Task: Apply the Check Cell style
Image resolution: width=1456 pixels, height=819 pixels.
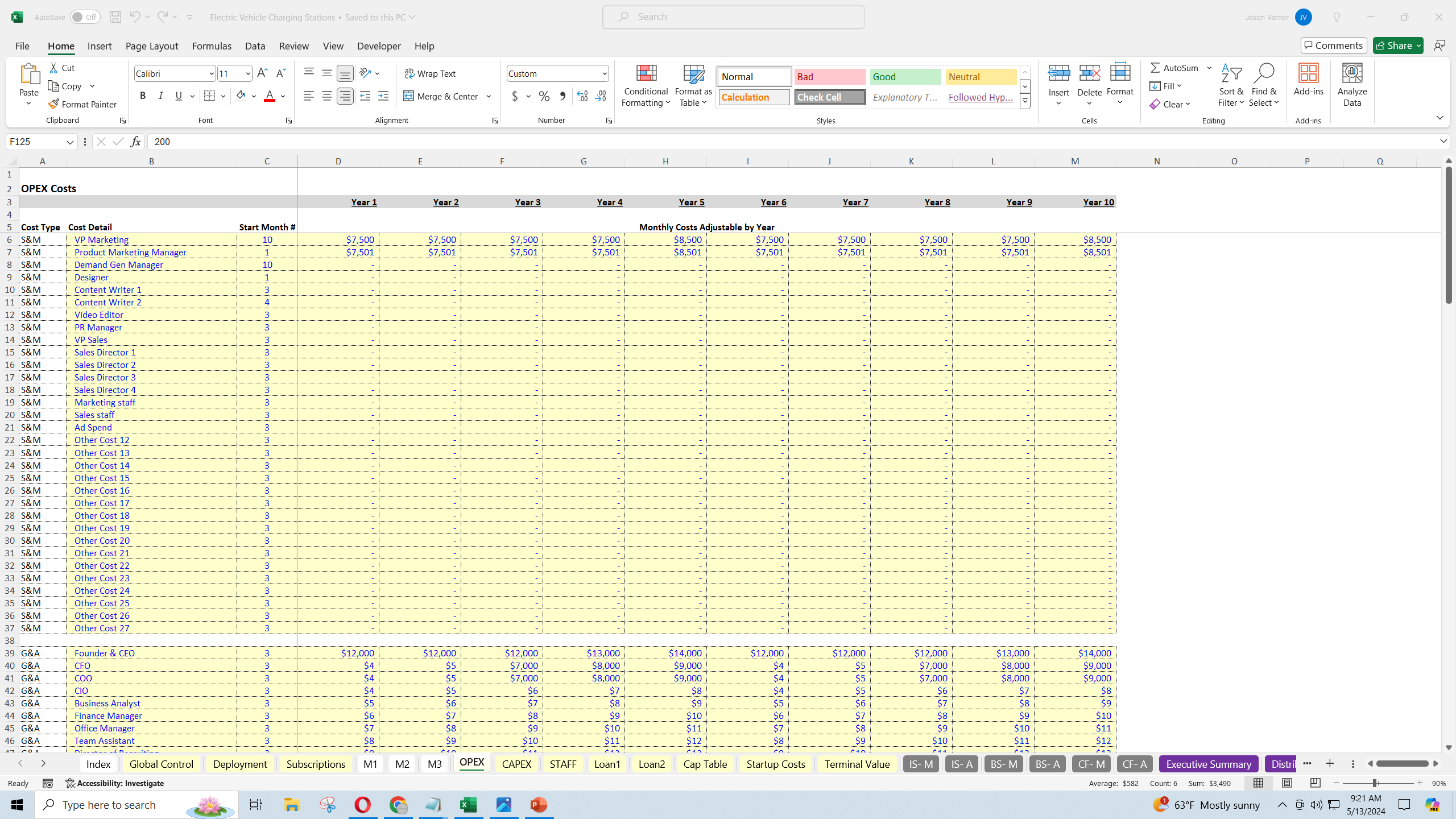Action: point(830,97)
